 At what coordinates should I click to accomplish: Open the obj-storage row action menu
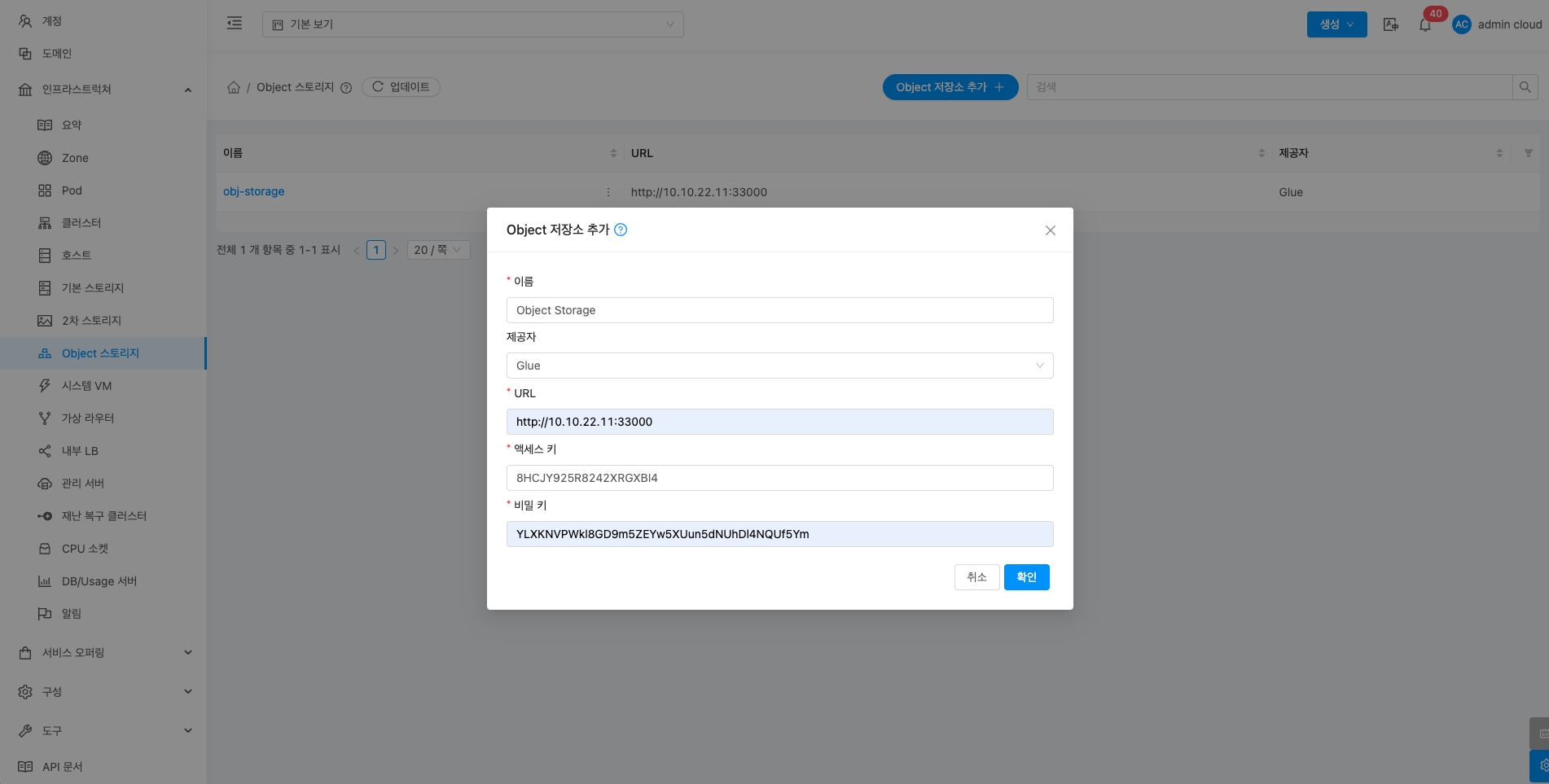608,192
